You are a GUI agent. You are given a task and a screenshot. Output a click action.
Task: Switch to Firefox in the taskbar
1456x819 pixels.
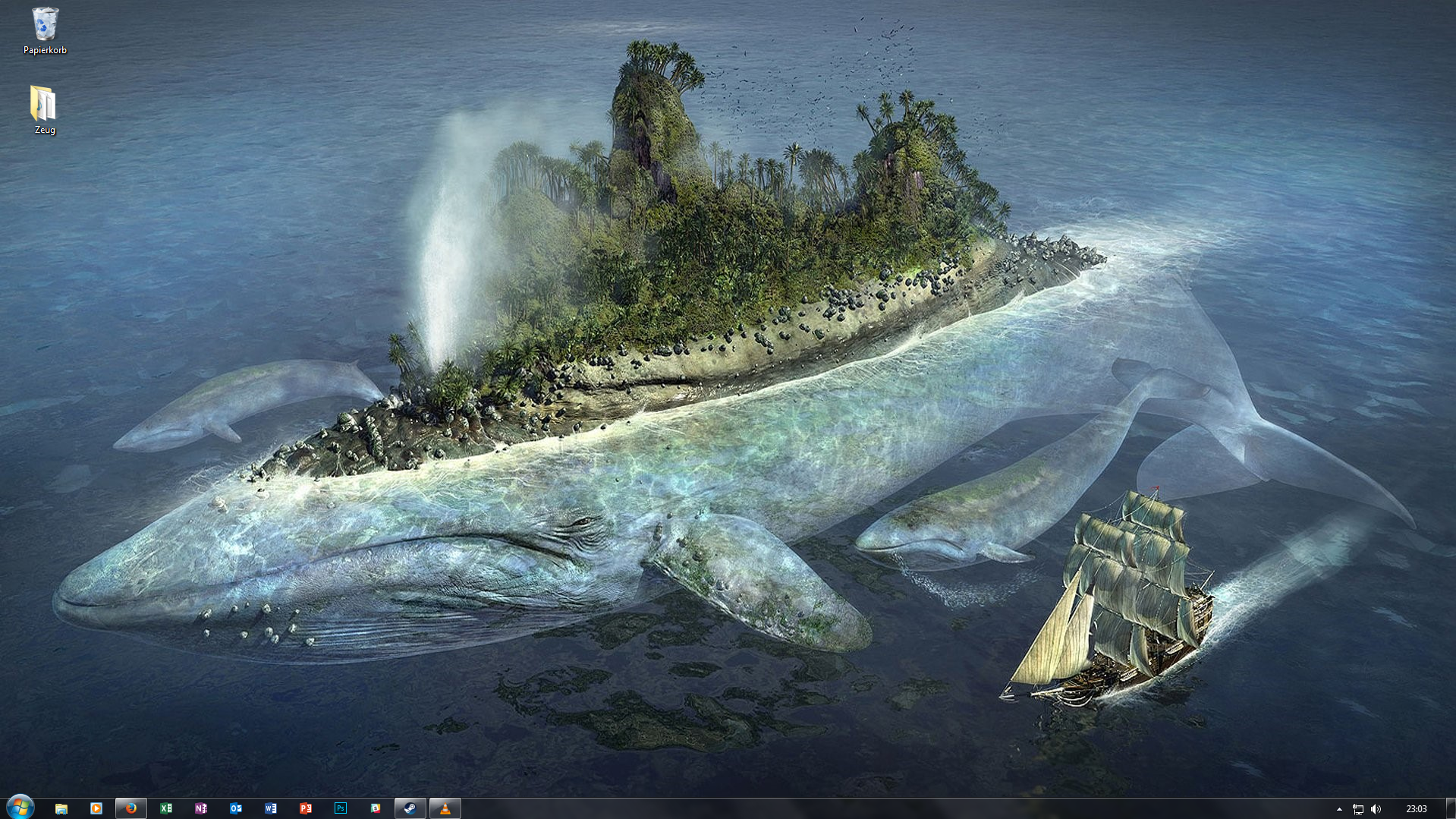[131, 808]
